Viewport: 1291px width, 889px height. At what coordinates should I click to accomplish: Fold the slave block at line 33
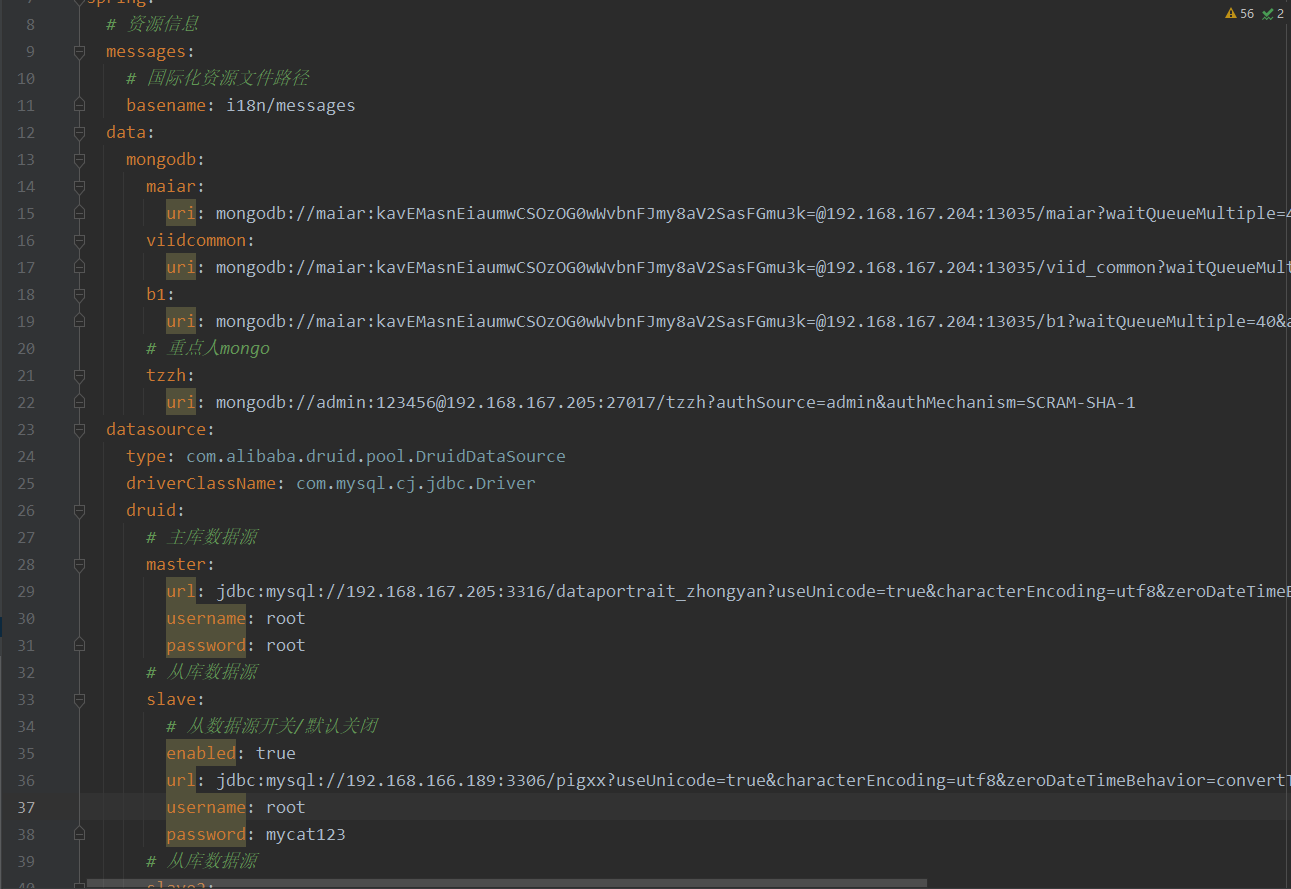pyautogui.click(x=79, y=700)
